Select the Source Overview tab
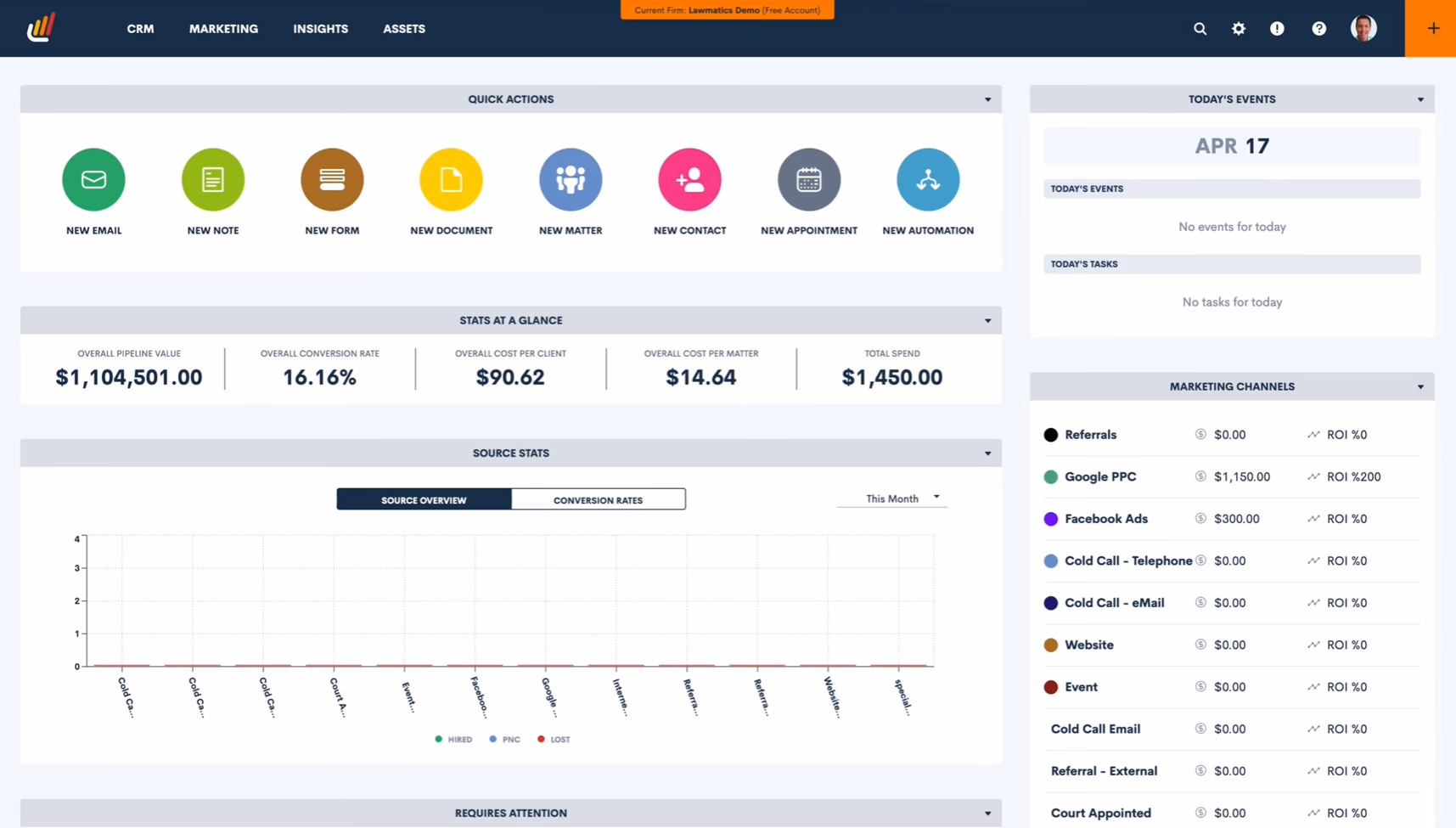This screenshot has width=1456, height=828. pyautogui.click(x=424, y=499)
